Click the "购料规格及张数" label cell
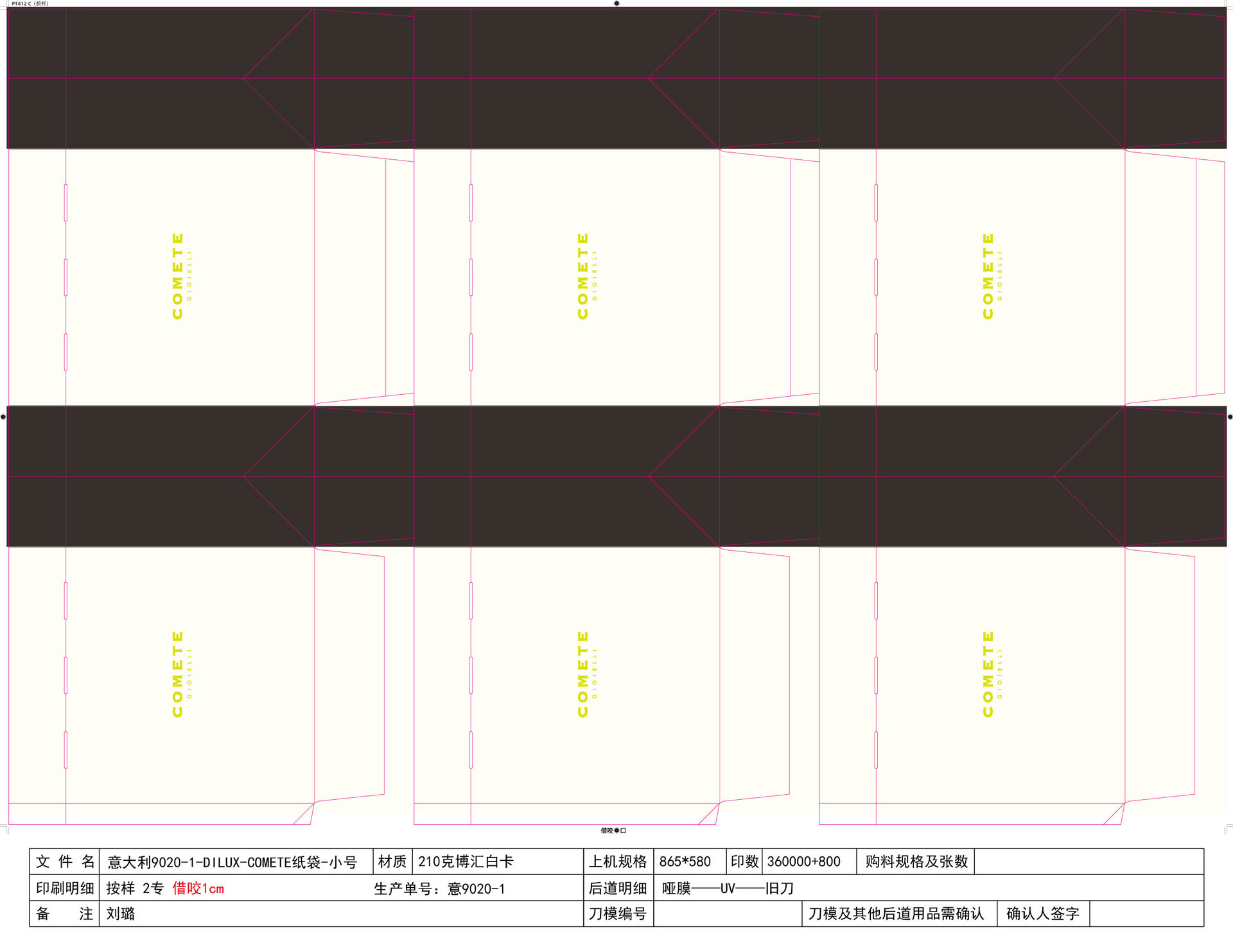1233x952 pixels. click(916, 861)
